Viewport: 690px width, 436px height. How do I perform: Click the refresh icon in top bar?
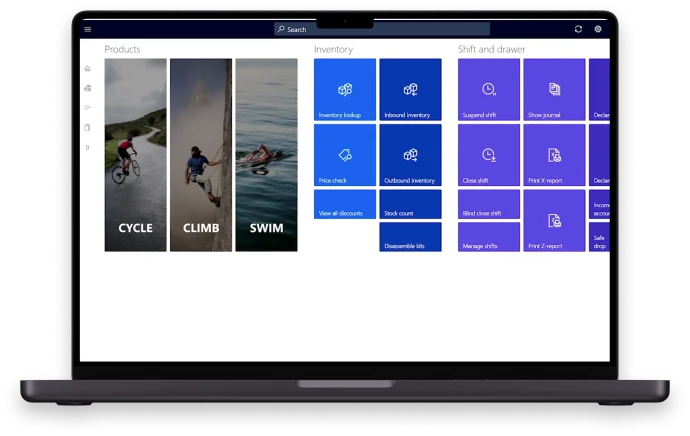point(578,29)
